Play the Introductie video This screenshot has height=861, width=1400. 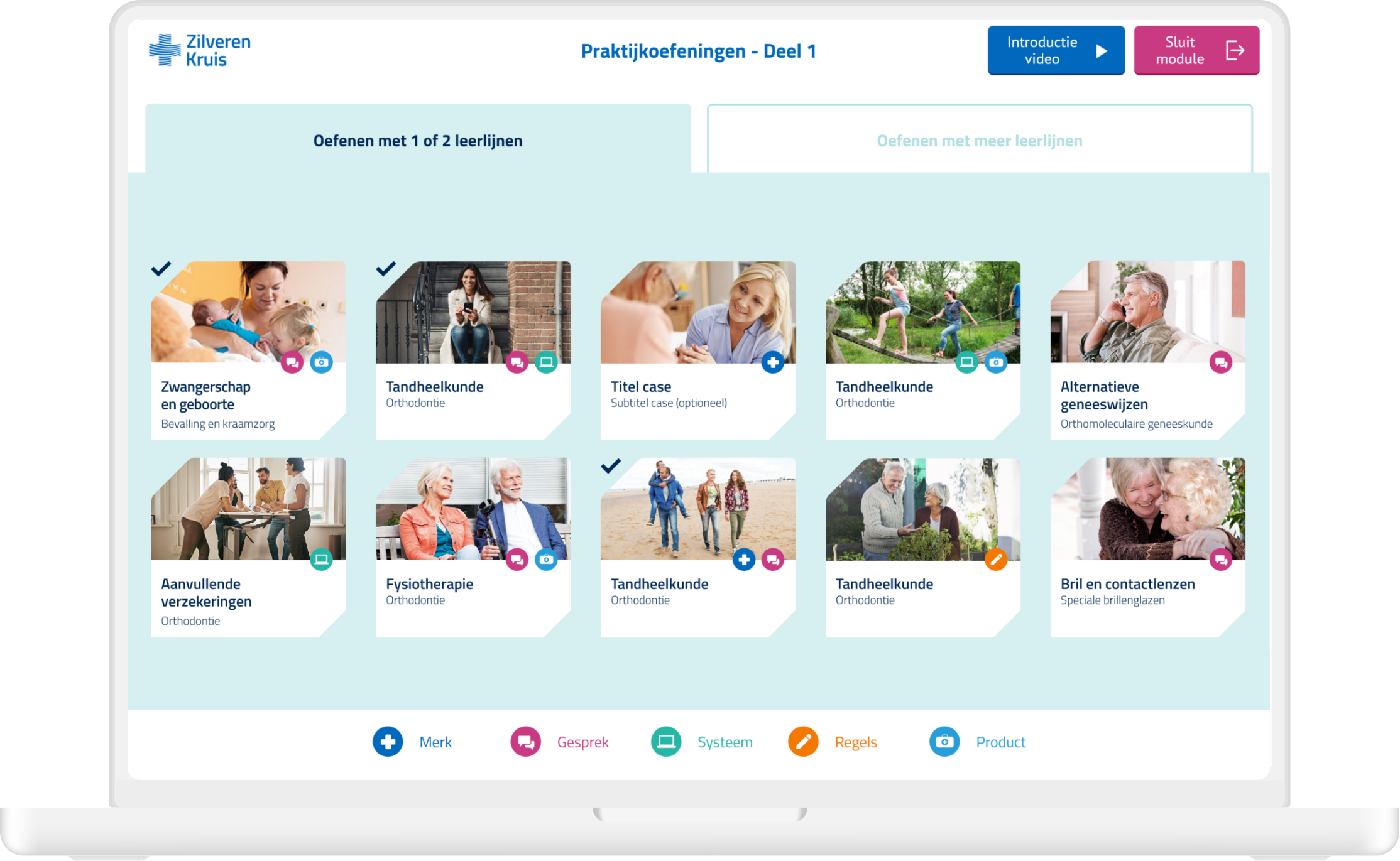tap(1056, 51)
